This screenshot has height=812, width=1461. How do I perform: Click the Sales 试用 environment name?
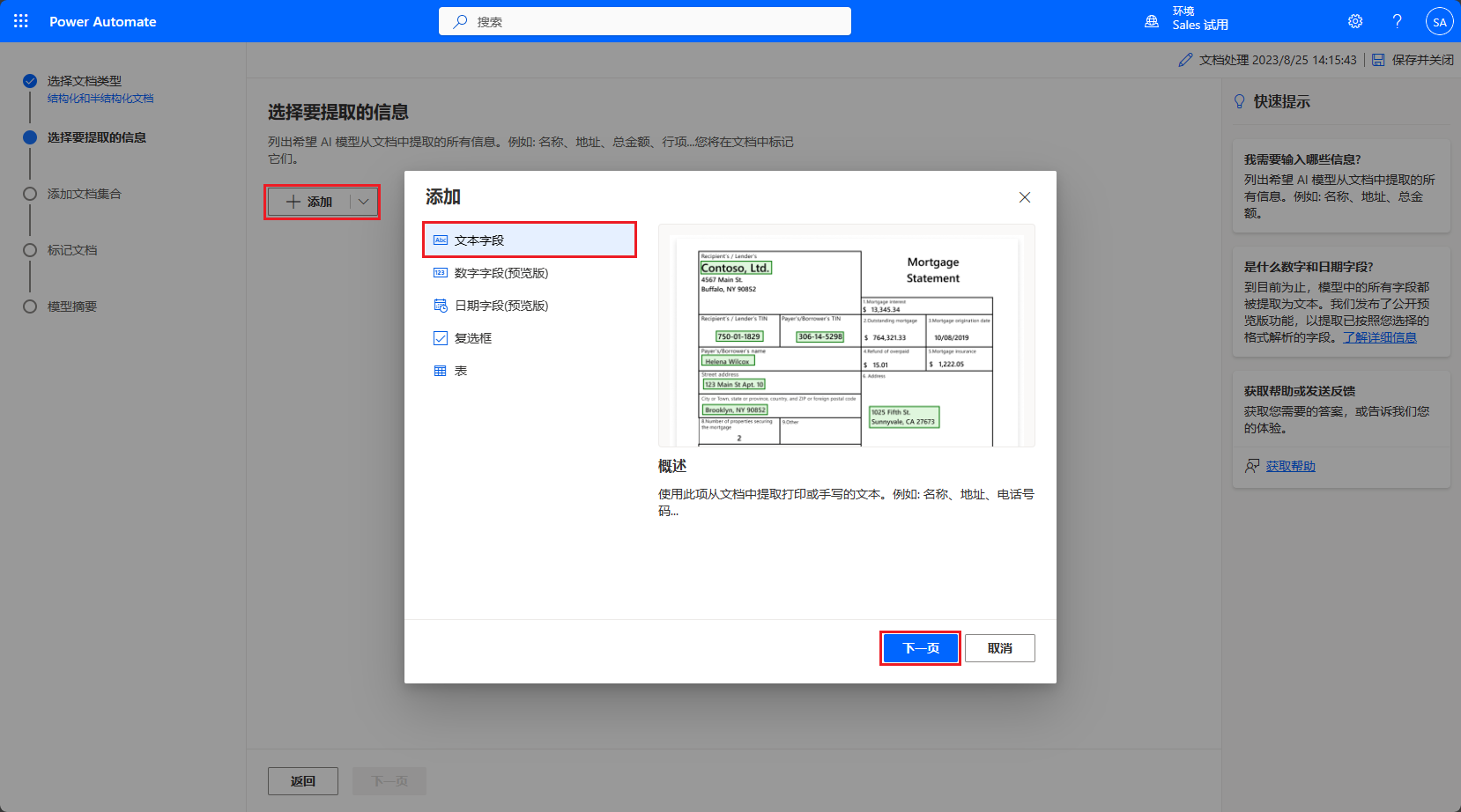[x=1200, y=26]
